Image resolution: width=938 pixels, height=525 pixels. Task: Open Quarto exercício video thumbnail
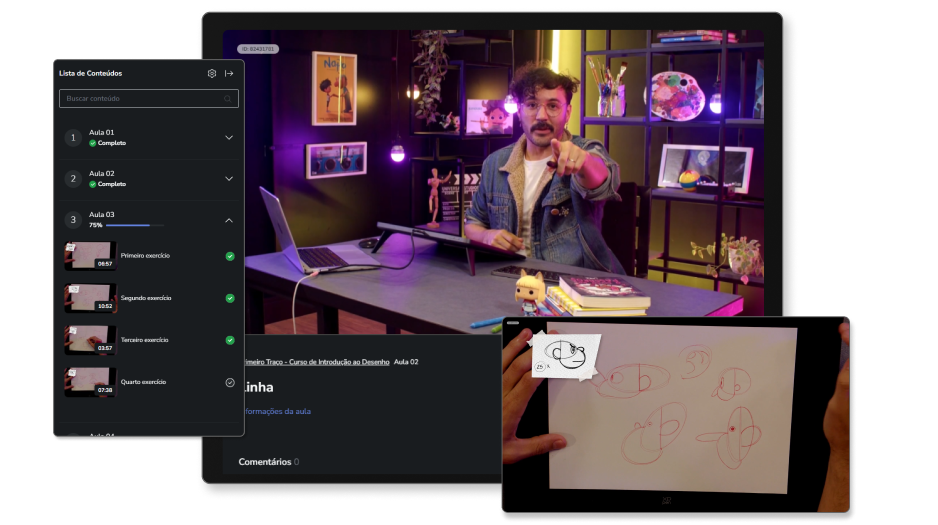[90, 382]
